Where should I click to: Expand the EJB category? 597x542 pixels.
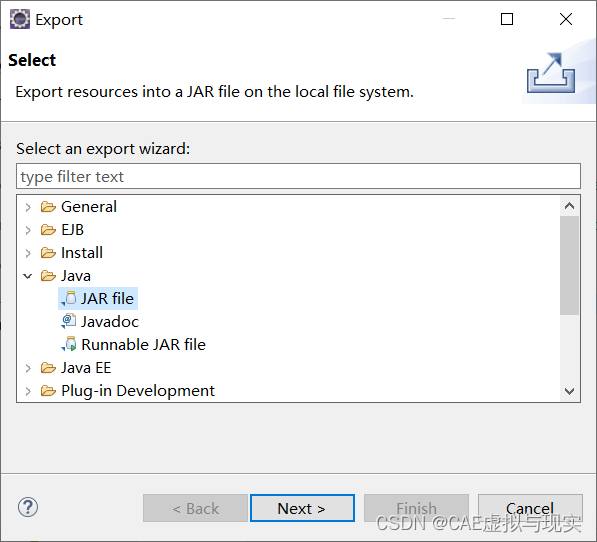coord(28,230)
